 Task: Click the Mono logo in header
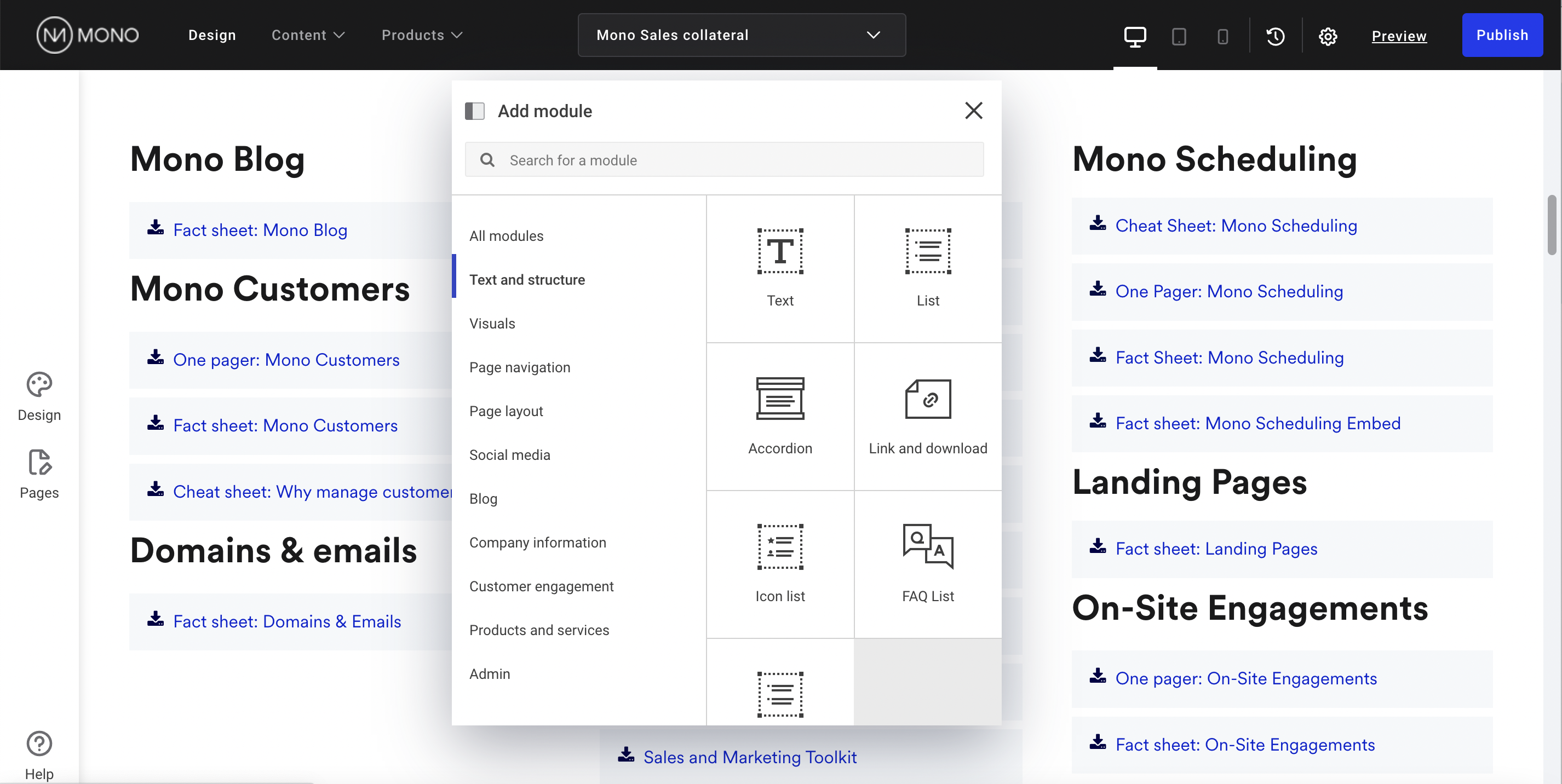point(88,35)
